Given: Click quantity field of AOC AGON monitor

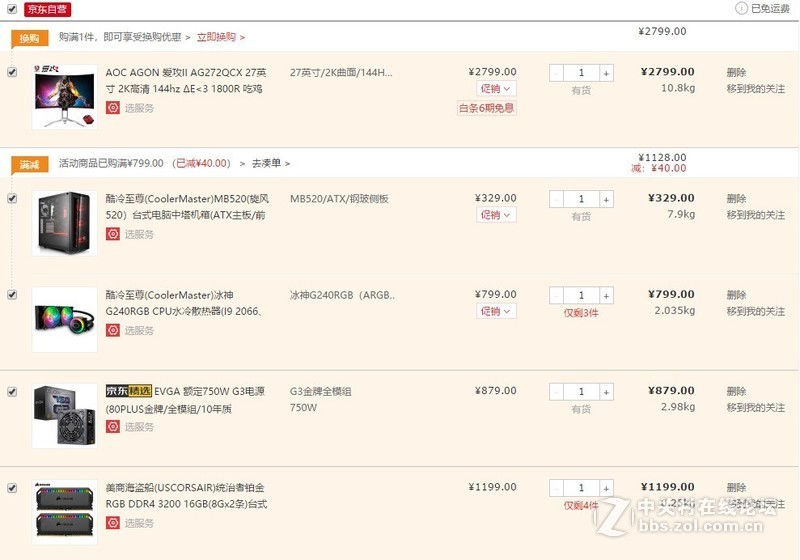Looking at the screenshot, I should click(x=581, y=73).
